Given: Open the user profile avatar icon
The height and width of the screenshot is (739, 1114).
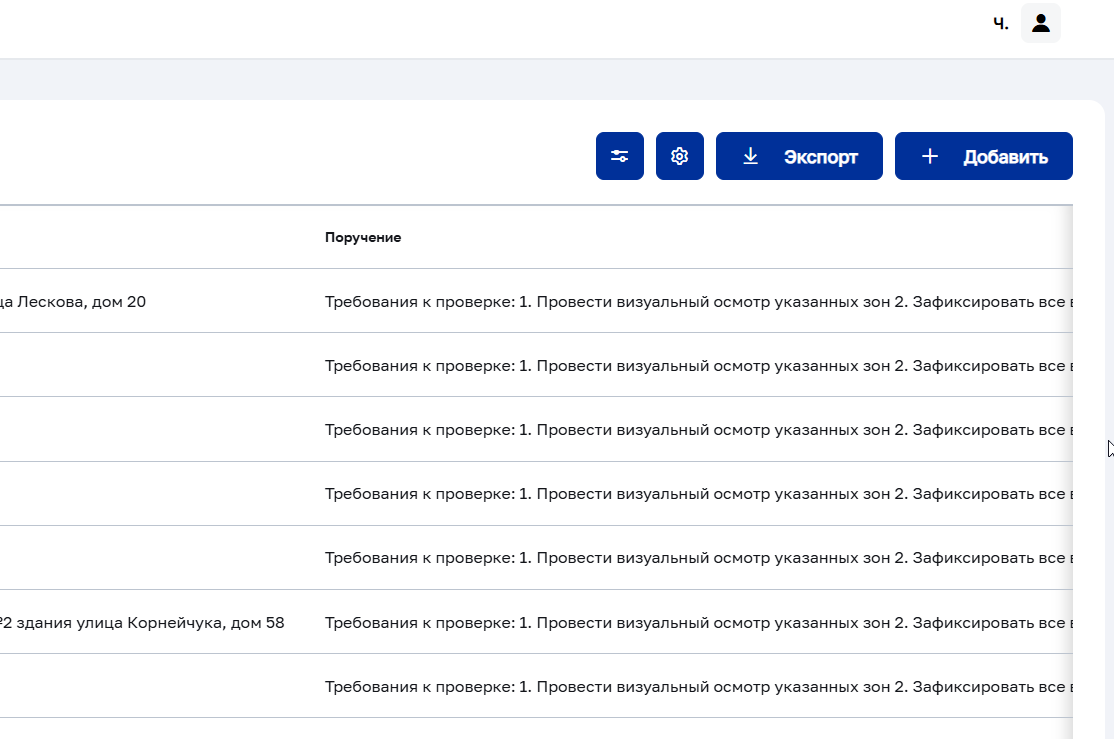Looking at the screenshot, I should [x=1041, y=23].
